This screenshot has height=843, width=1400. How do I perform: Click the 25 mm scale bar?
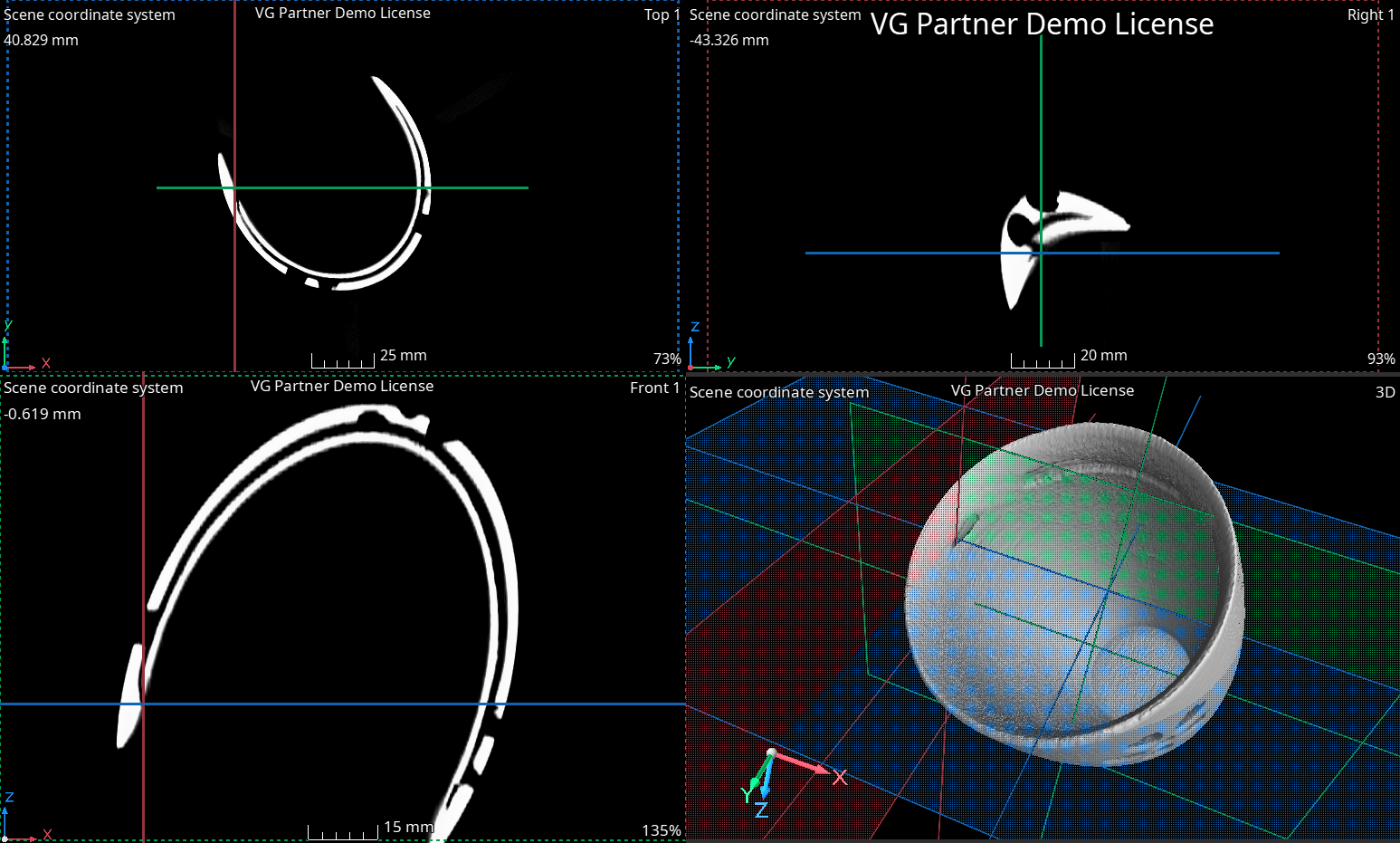coord(343,360)
